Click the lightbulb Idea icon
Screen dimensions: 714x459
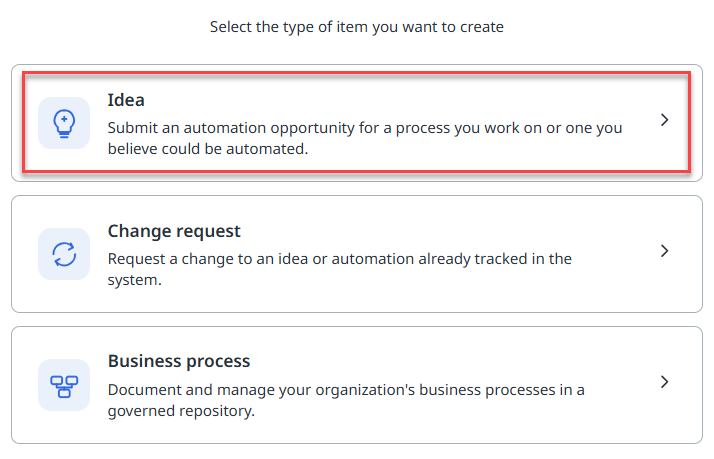tap(64, 123)
